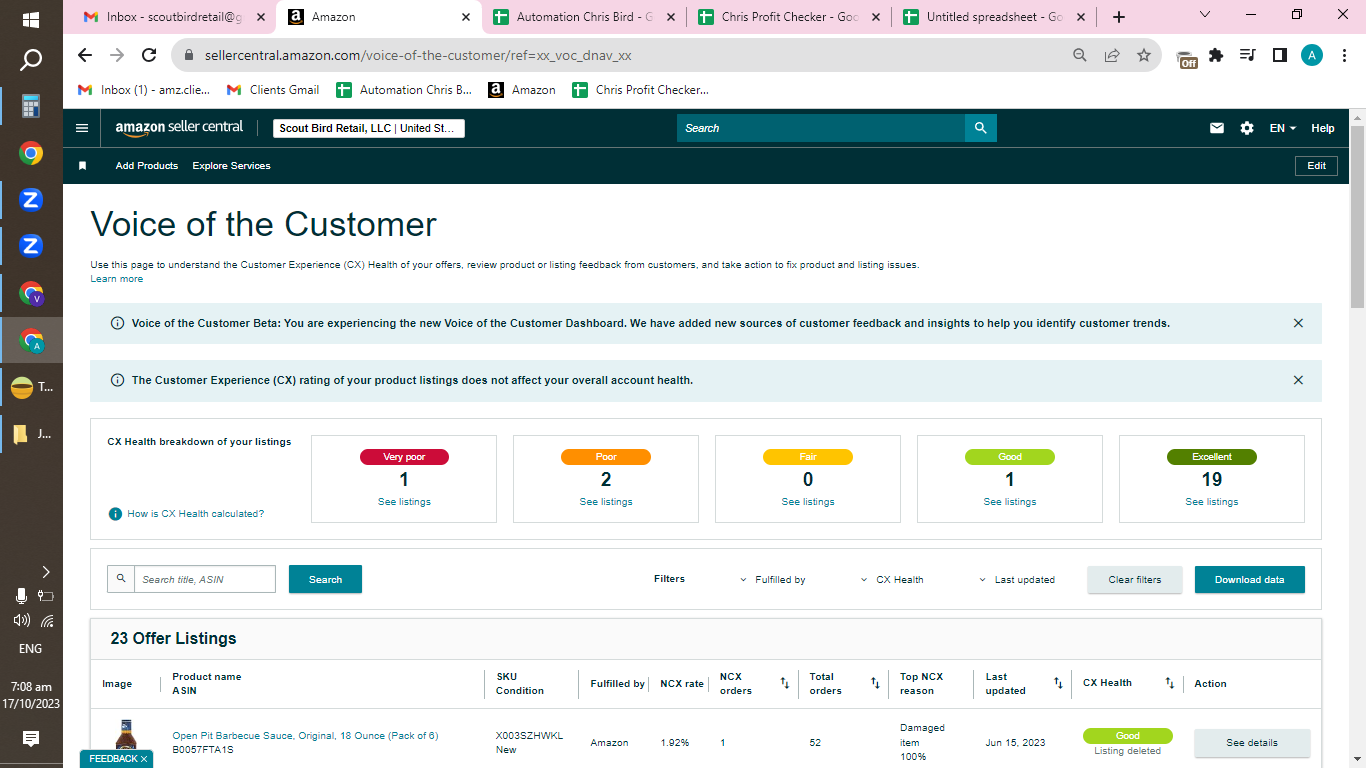This screenshot has height=768, width=1366.
Task: Open the Clients Gmail bookmark
Action: [x=273, y=90]
